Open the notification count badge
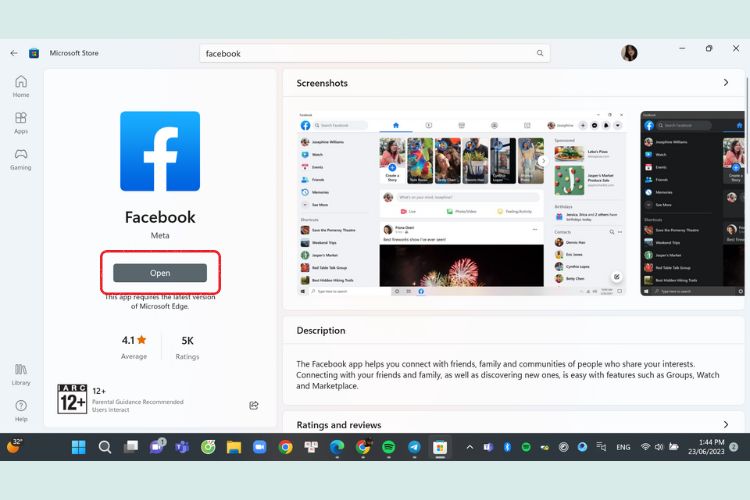This screenshot has width=750, height=500. (734, 447)
